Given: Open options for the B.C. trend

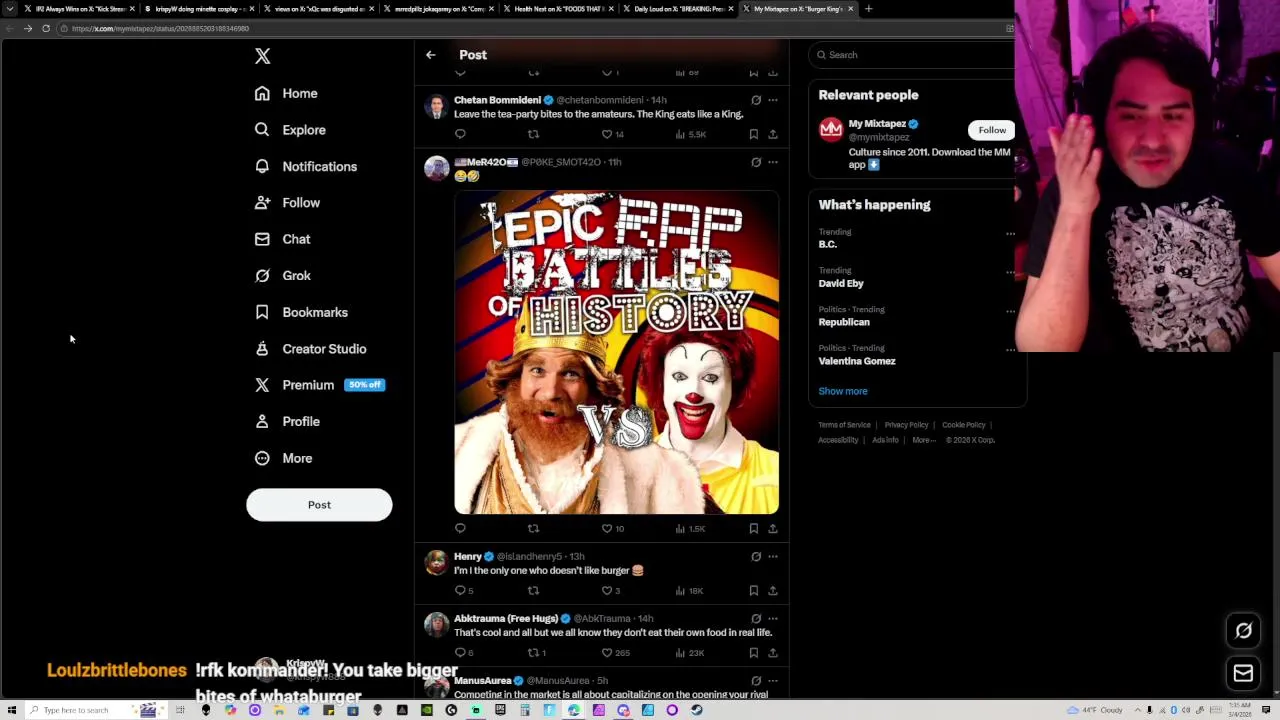Looking at the screenshot, I should tap(1010, 234).
